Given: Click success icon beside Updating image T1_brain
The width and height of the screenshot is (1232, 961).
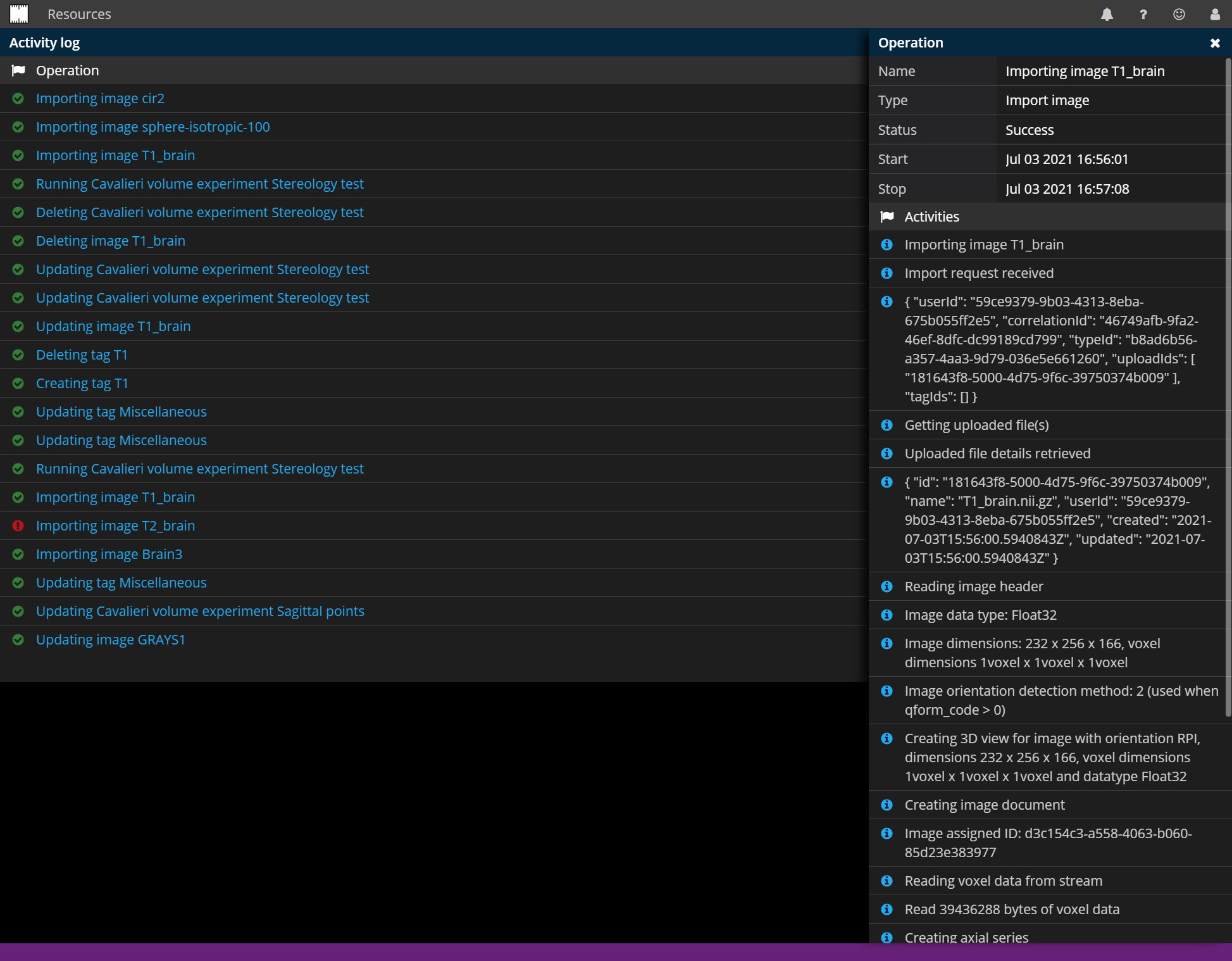Looking at the screenshot, I should tap(18, 326).
